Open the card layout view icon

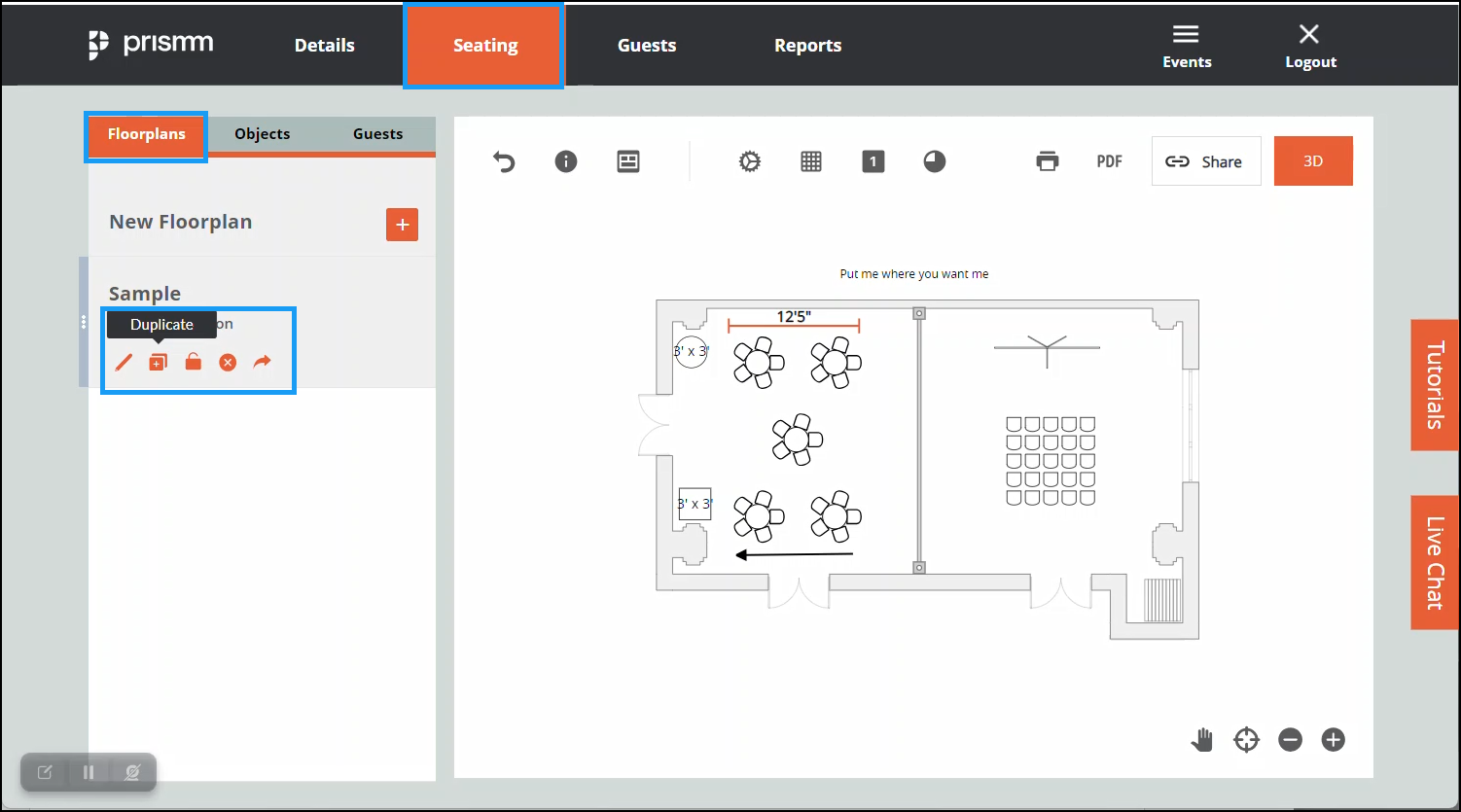click(x=627, y=161)
